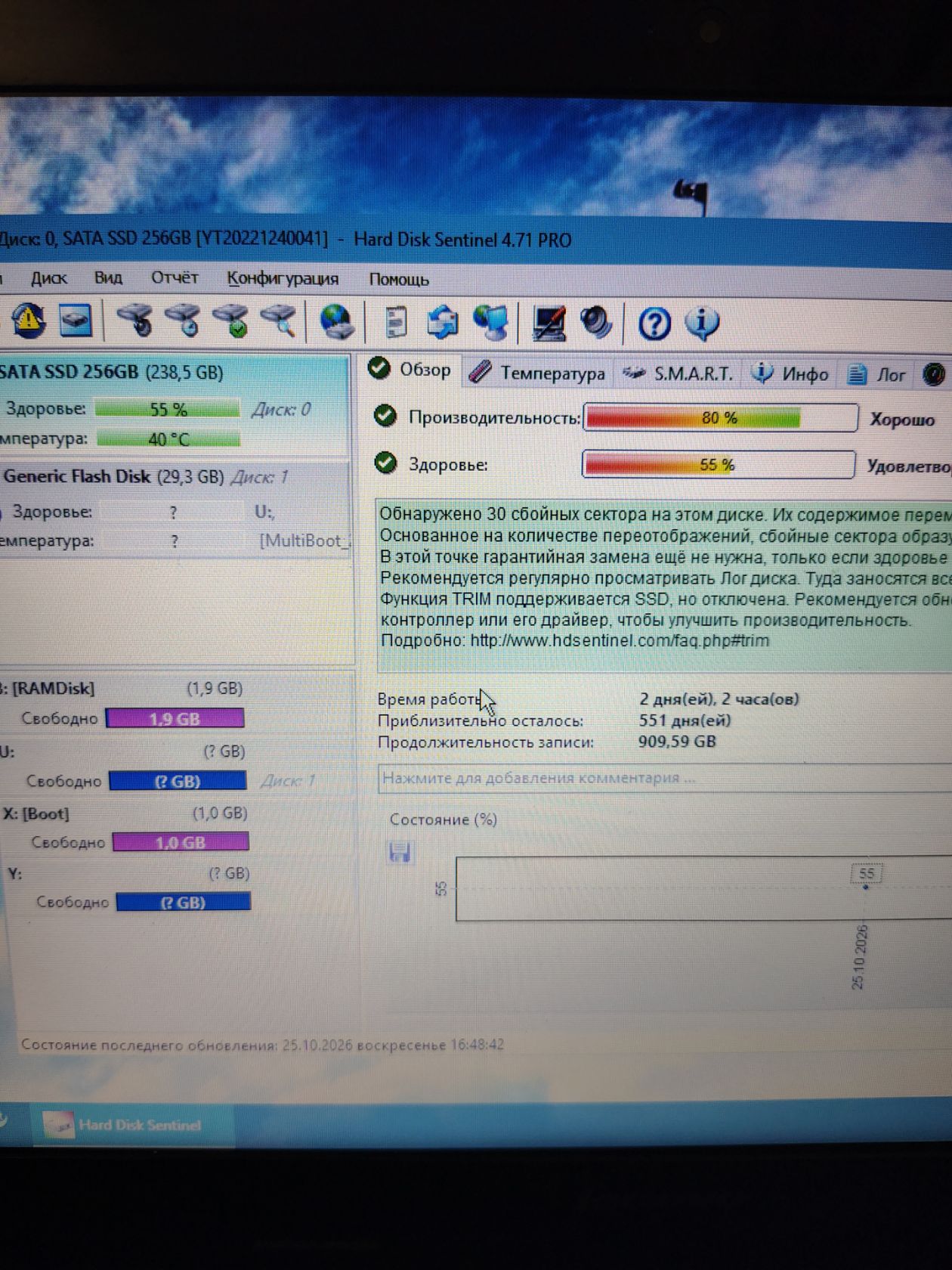Screen dimensions: 952x1270
Task: Click the yellow warning alert toolbar icon
Action: tap(29, 321)
